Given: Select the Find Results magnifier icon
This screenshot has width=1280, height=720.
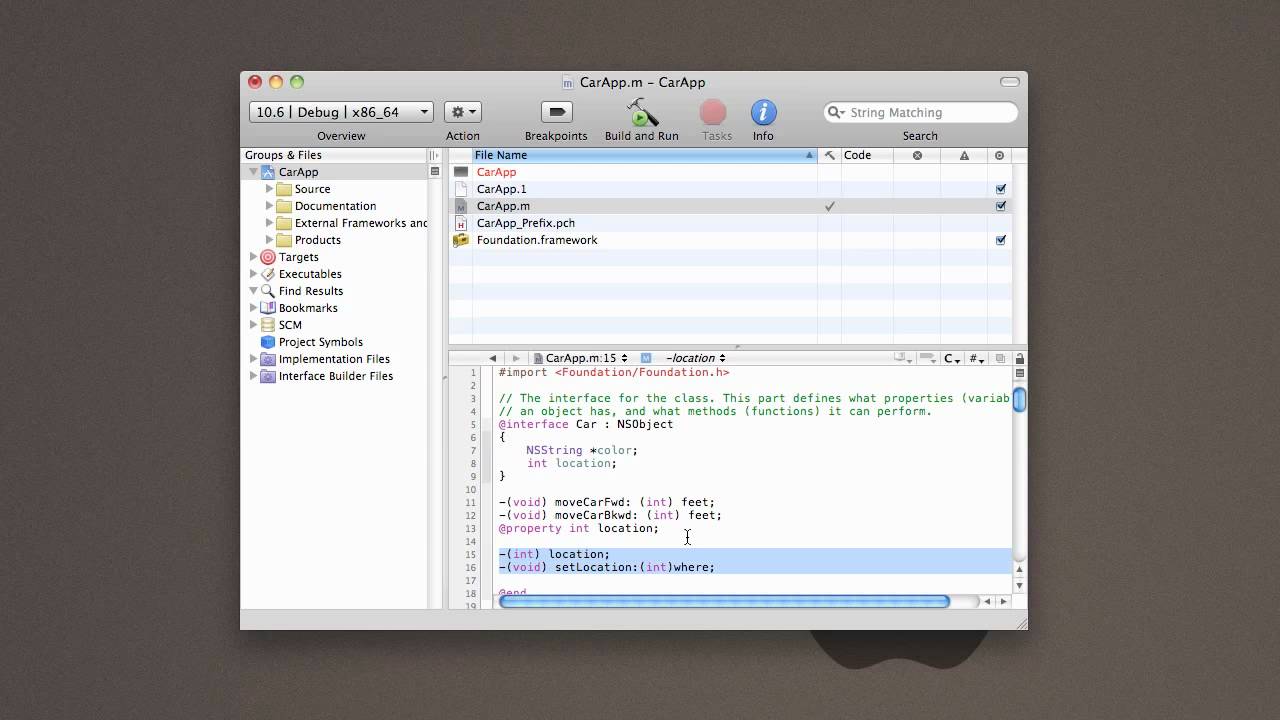Looking at the screenshot, I should [x=267, y=291].
